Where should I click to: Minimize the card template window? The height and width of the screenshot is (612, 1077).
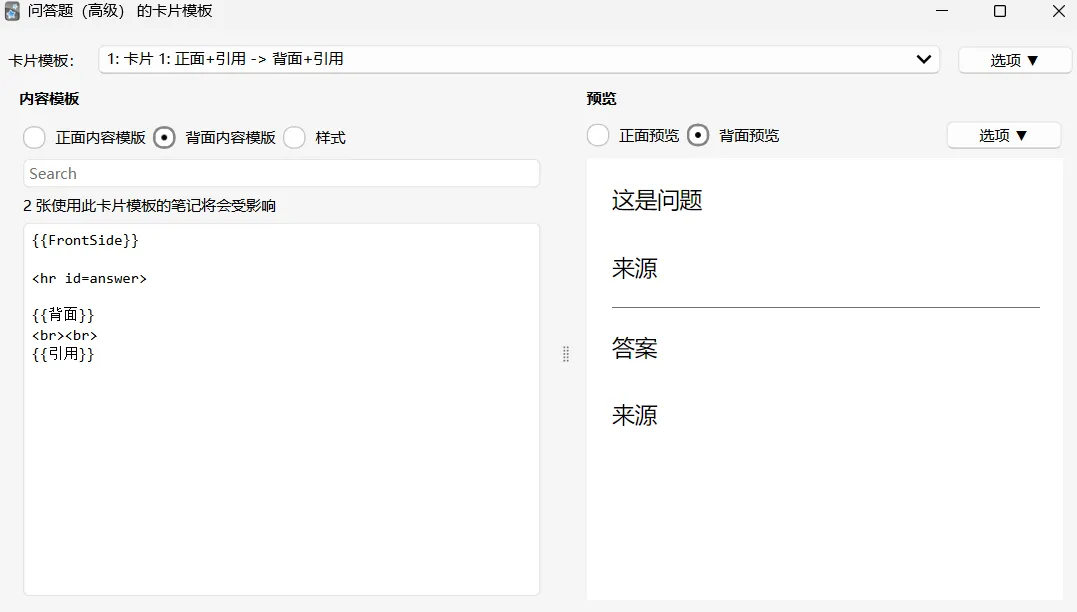coord(942,11)
